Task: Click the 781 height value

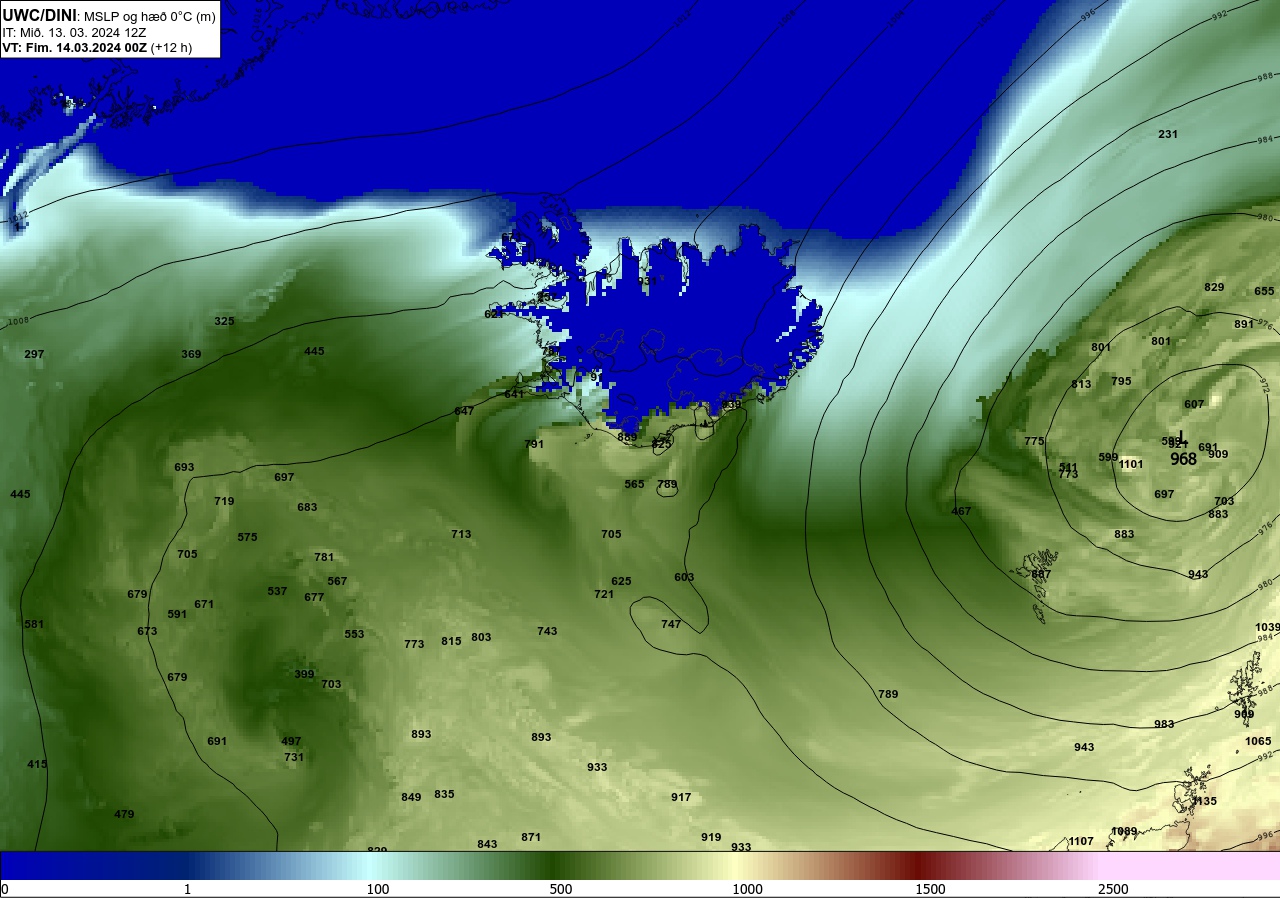Action: [x=324, y=557]
